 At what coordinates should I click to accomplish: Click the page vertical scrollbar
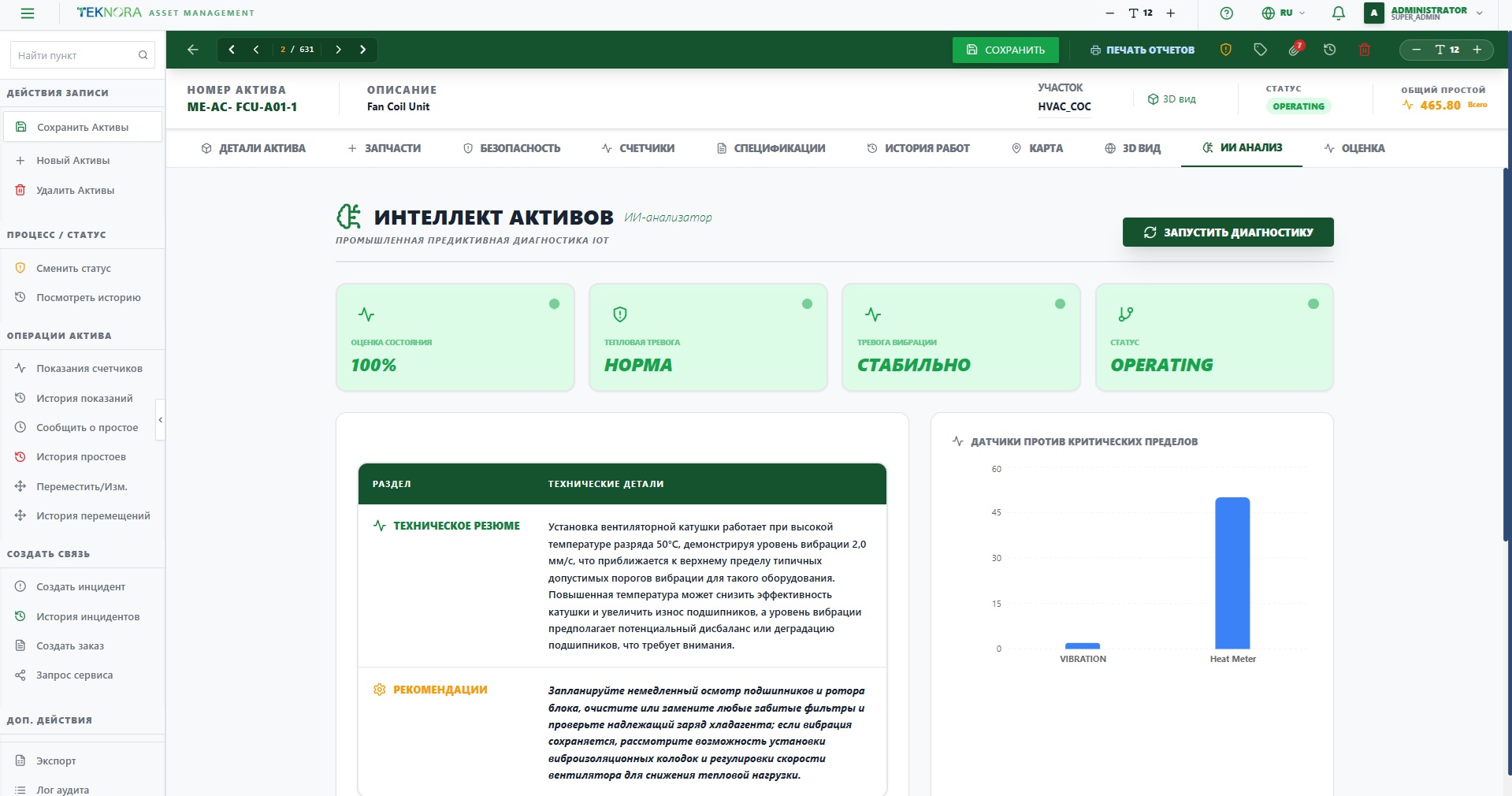(x=1507, y=355)
